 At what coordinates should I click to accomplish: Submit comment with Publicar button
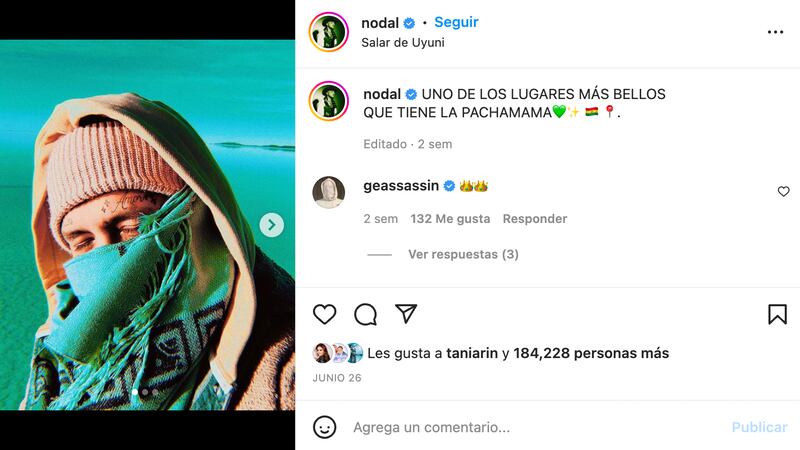pyautogui.click(x=759, y=427)
